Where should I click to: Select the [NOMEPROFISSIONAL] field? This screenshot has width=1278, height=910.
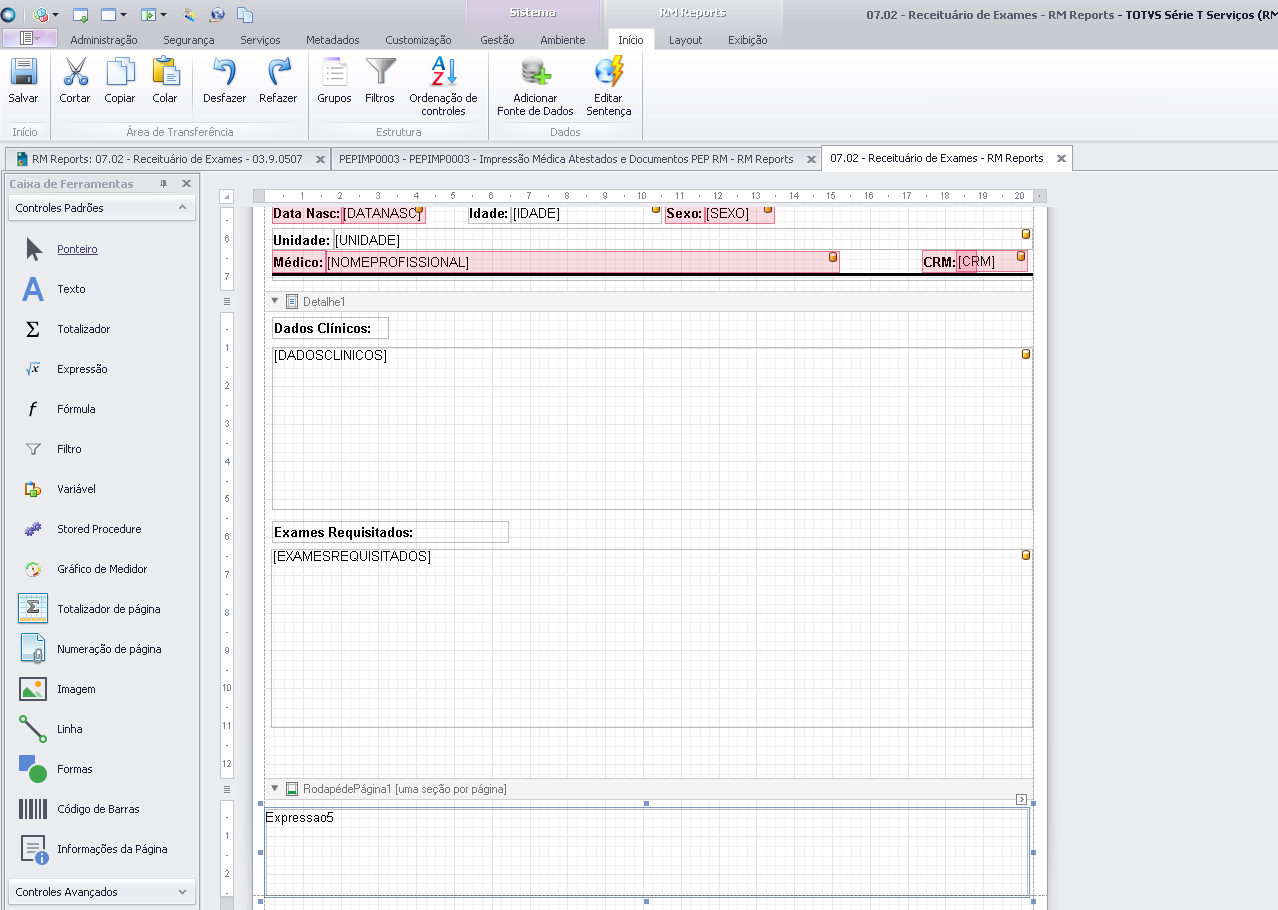pyautogui.click(x=582, y=262)
